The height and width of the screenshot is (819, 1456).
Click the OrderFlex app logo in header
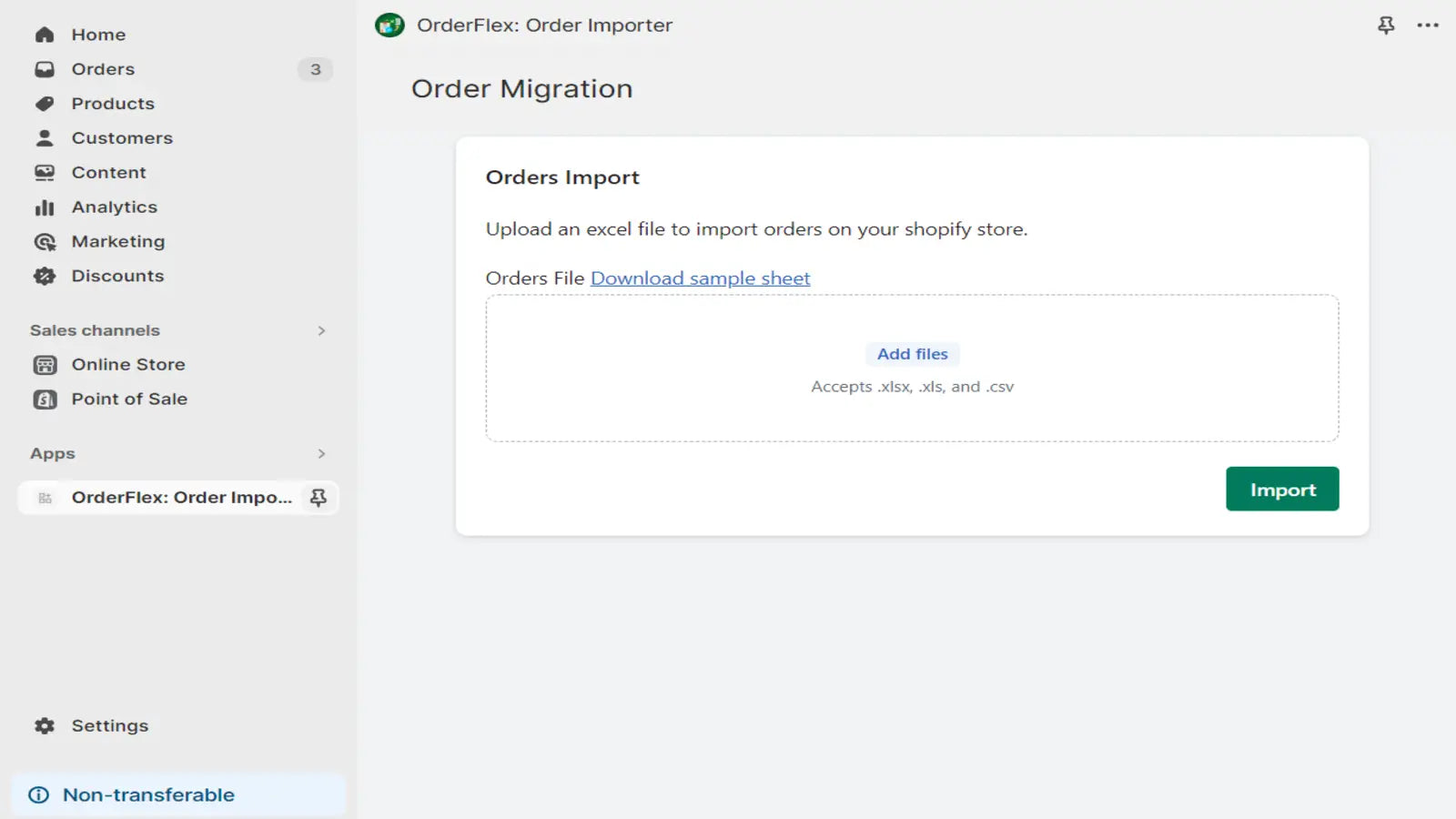click(389, 25)
